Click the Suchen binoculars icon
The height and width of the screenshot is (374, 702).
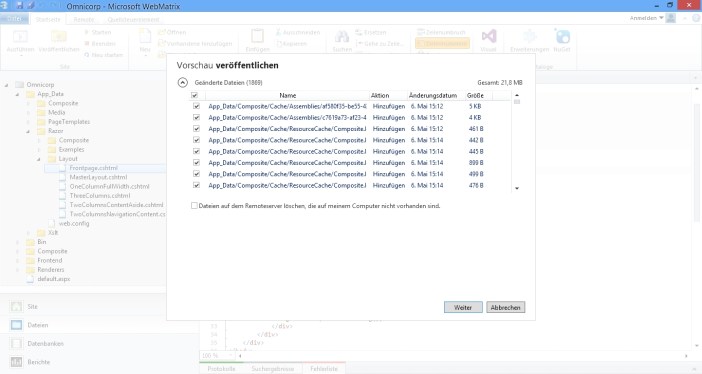[342, 37]
